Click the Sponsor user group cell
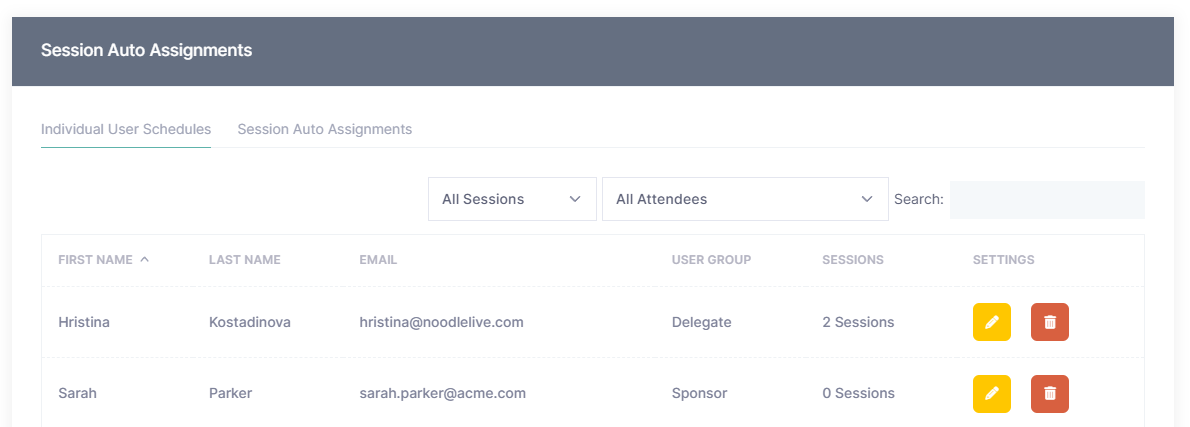This screenshot has width=1190, height=427. (699, 394)
